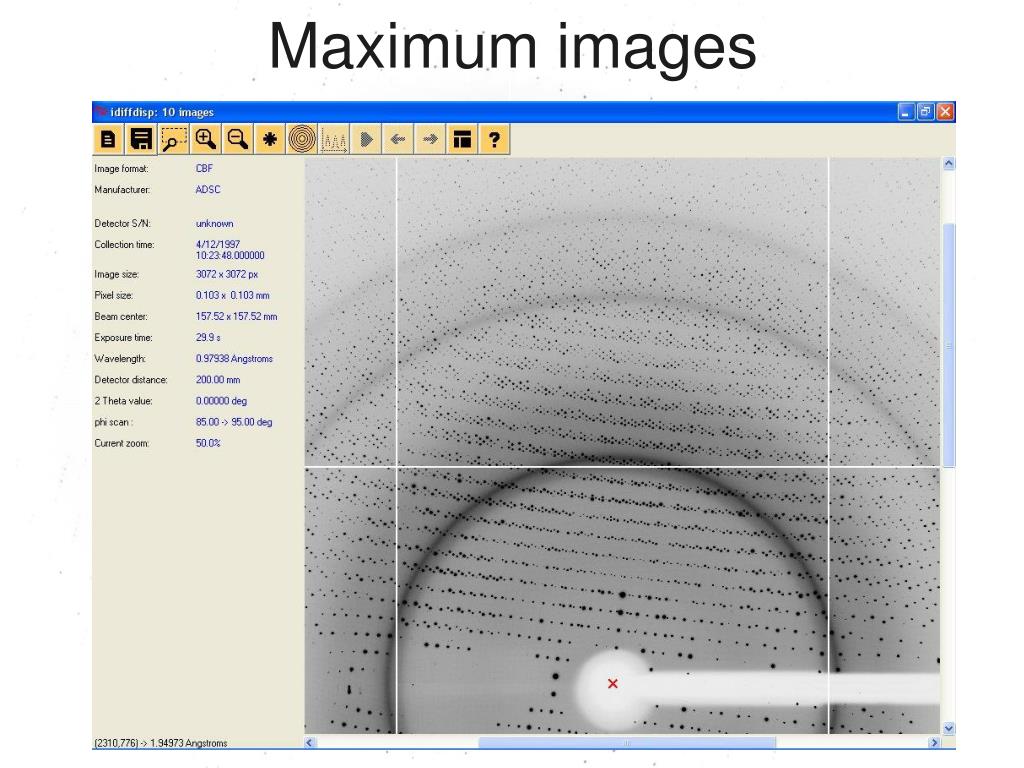Click the 4/12/1997 collection time value
The image size is (1024, 768).
click(x=230, y=249)
